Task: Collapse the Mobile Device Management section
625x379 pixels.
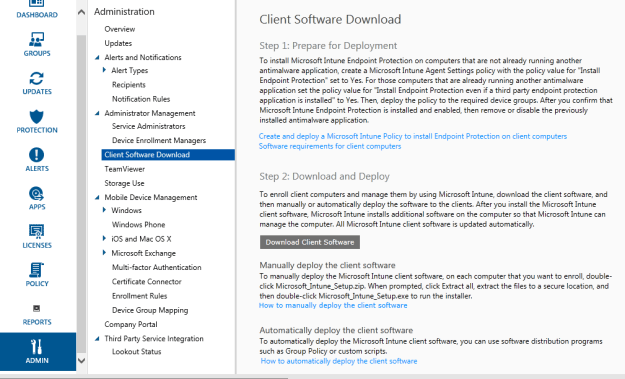Action: point(97,197)
